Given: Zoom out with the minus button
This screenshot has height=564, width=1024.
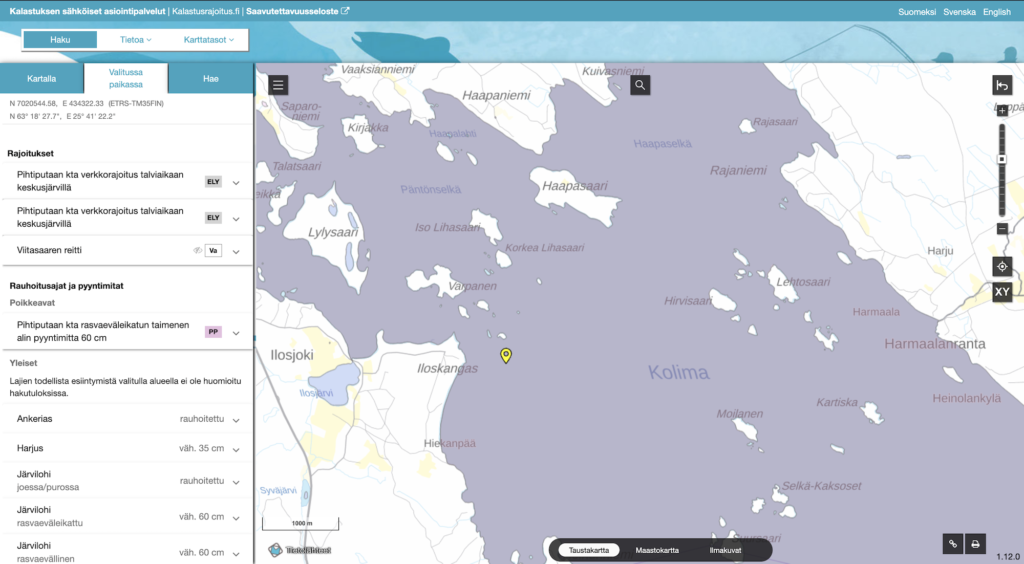Looking at the screenshot, I should pyautogui.click(x=1002, y=229).
